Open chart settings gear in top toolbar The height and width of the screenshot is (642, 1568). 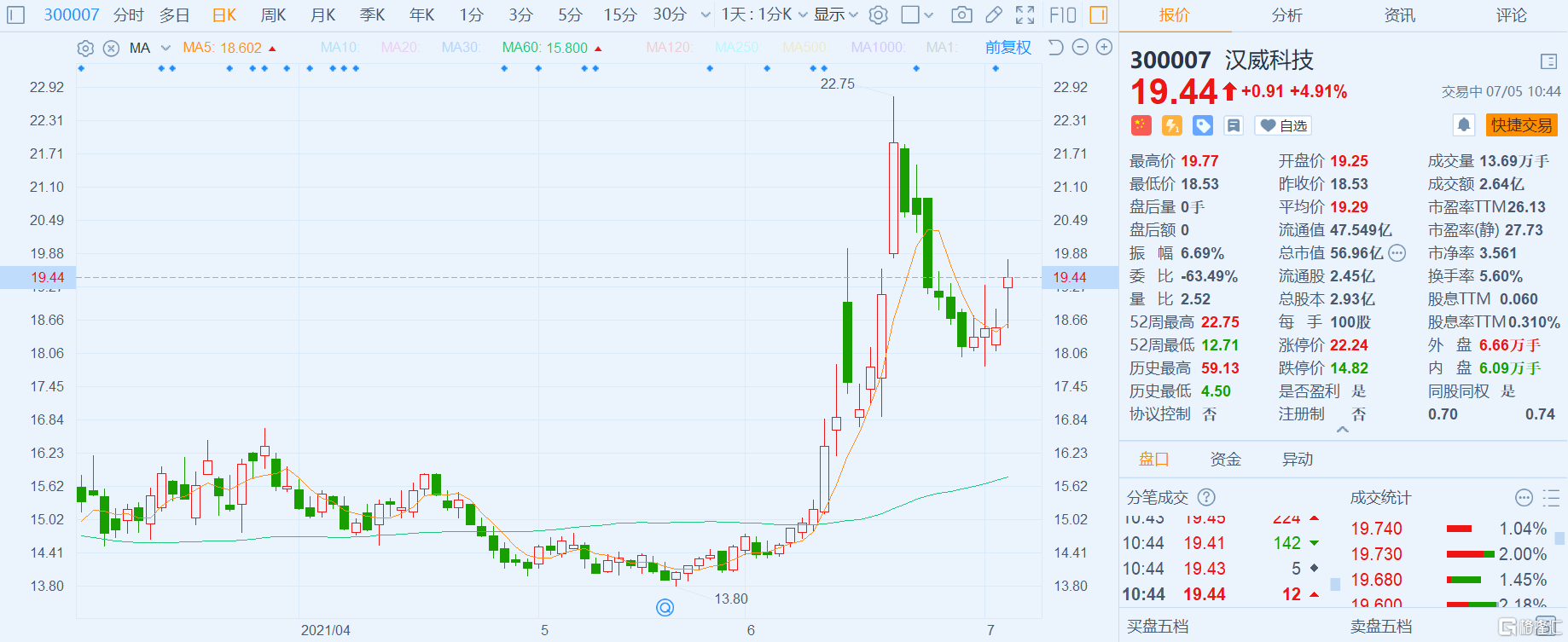click(x=878, y=14)
